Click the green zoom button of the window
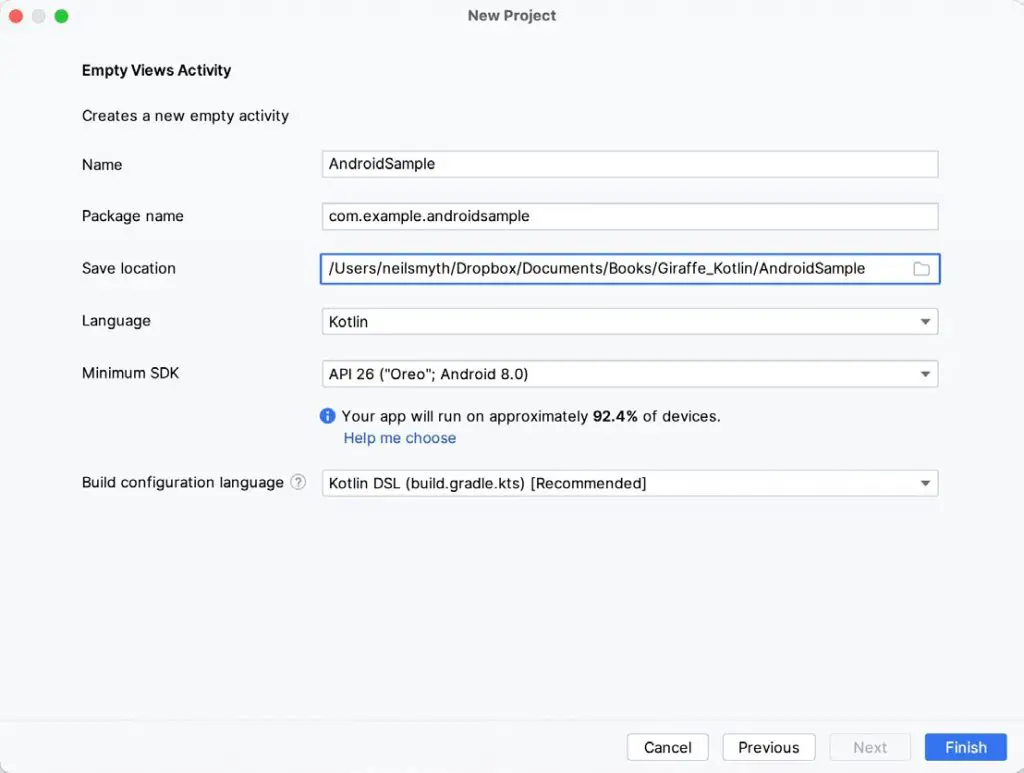1024x773 pixels. click(x=60, y=16)
